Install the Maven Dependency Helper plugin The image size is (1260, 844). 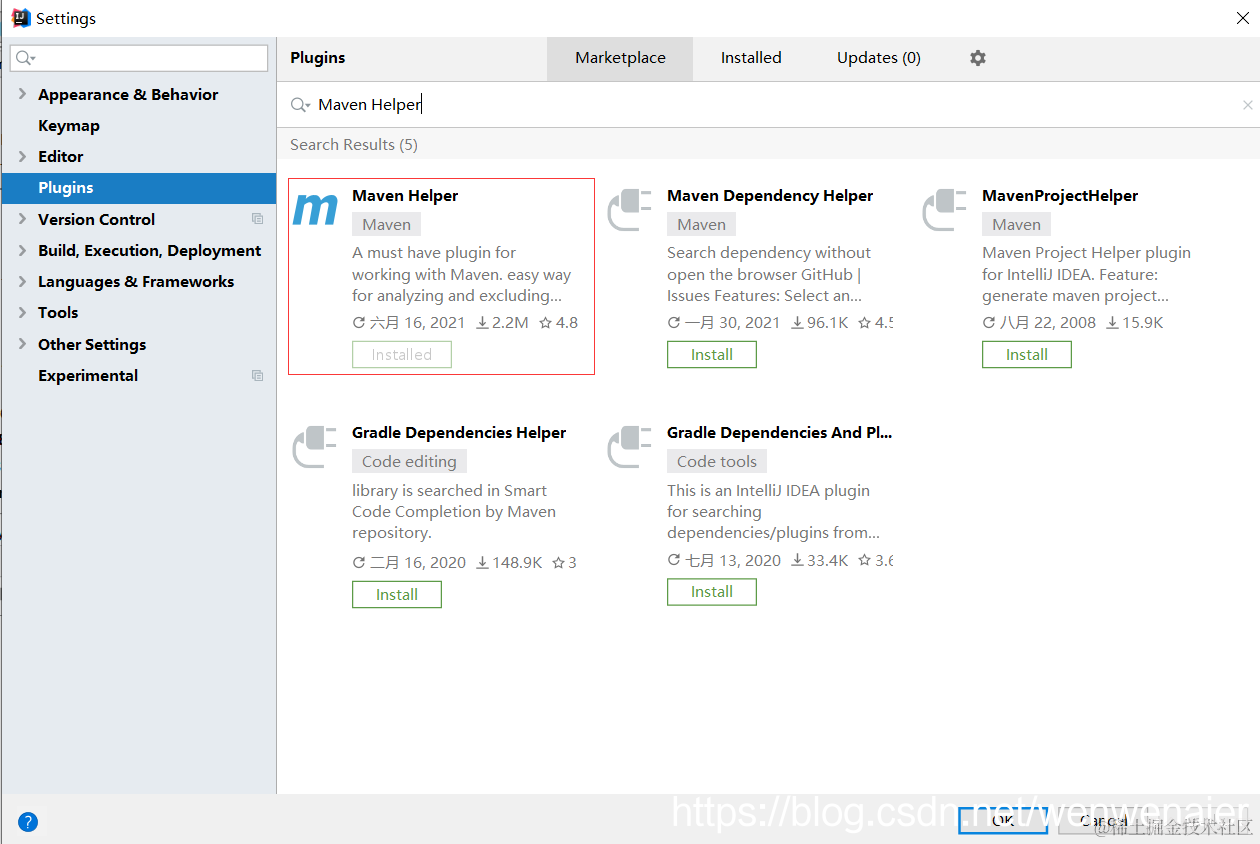tap(712, 354)
